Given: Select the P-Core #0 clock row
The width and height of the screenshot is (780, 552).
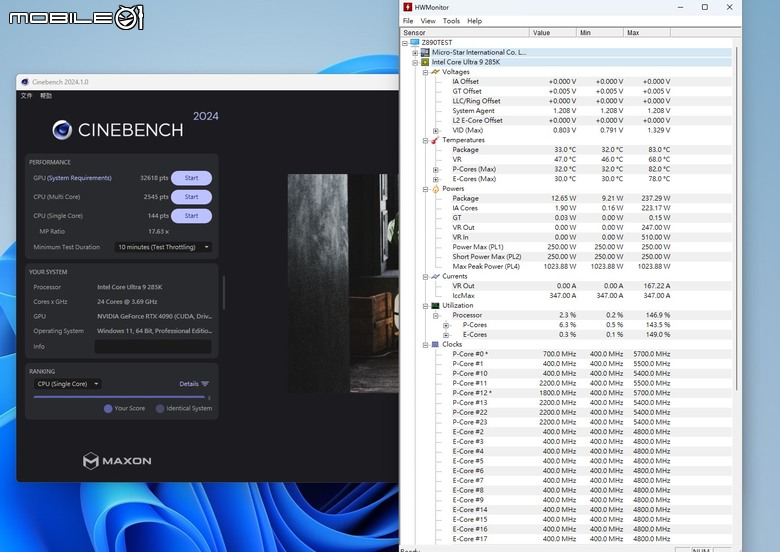Looking at the screenshot, I should coord(566,355).
